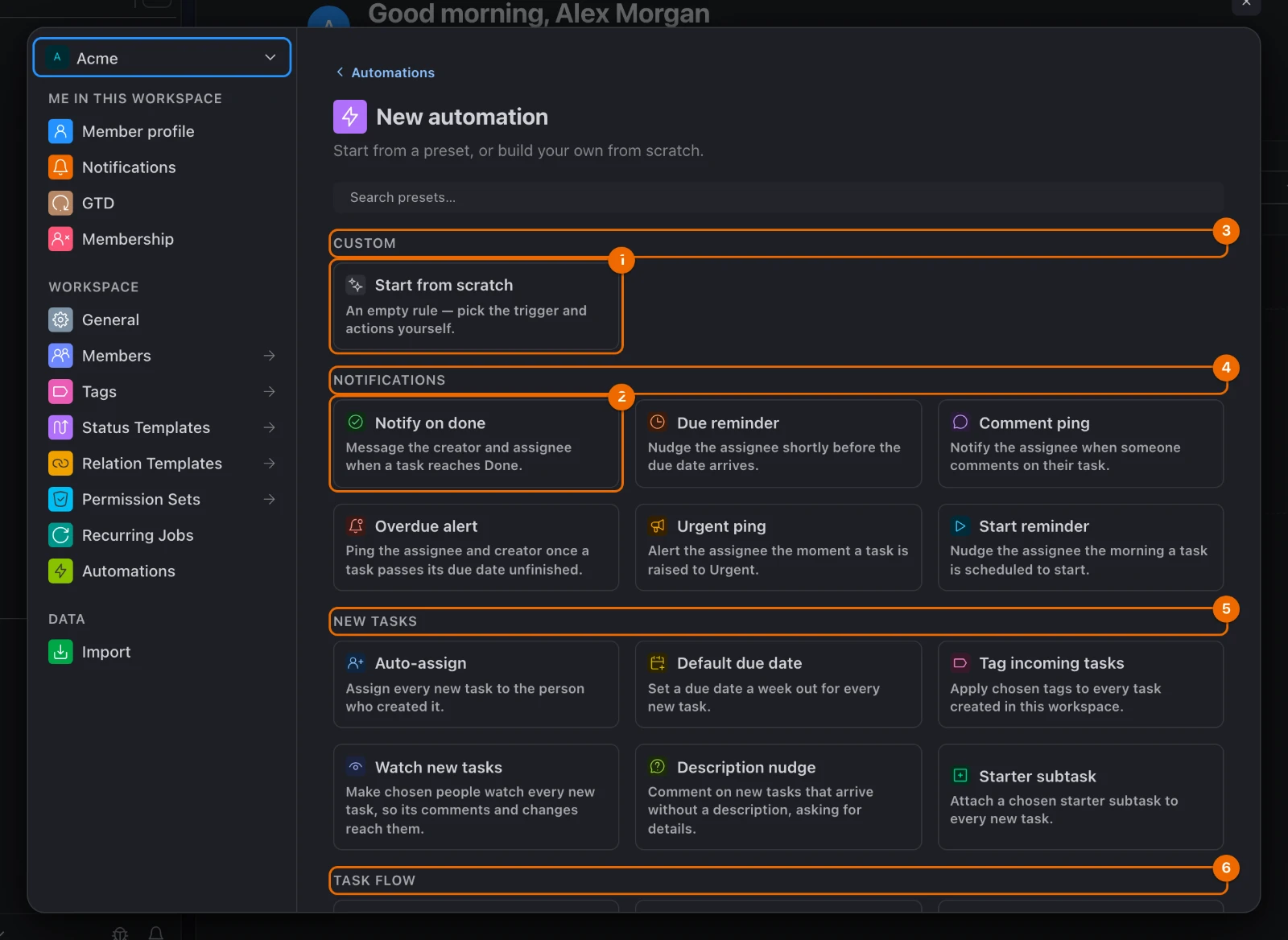Screen dimensions: 1288x940
Task: Click the bell icon in the bottom bar
Action: point(156,933)
